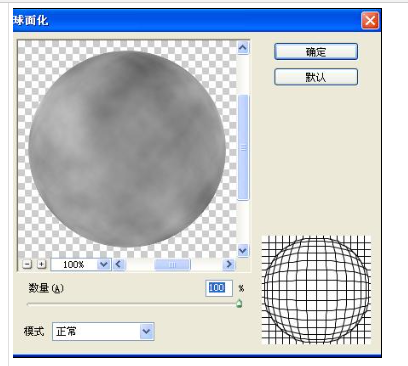This screenshot has width=408, height=366.
Task: Open the 100% zoom level dropdown
Action: [104, 264]
